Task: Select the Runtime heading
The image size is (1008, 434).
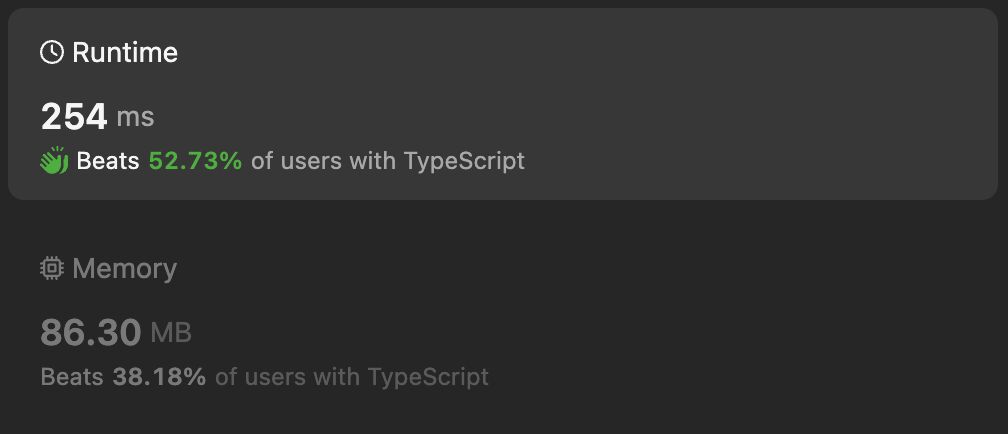Action: point(125,53)
